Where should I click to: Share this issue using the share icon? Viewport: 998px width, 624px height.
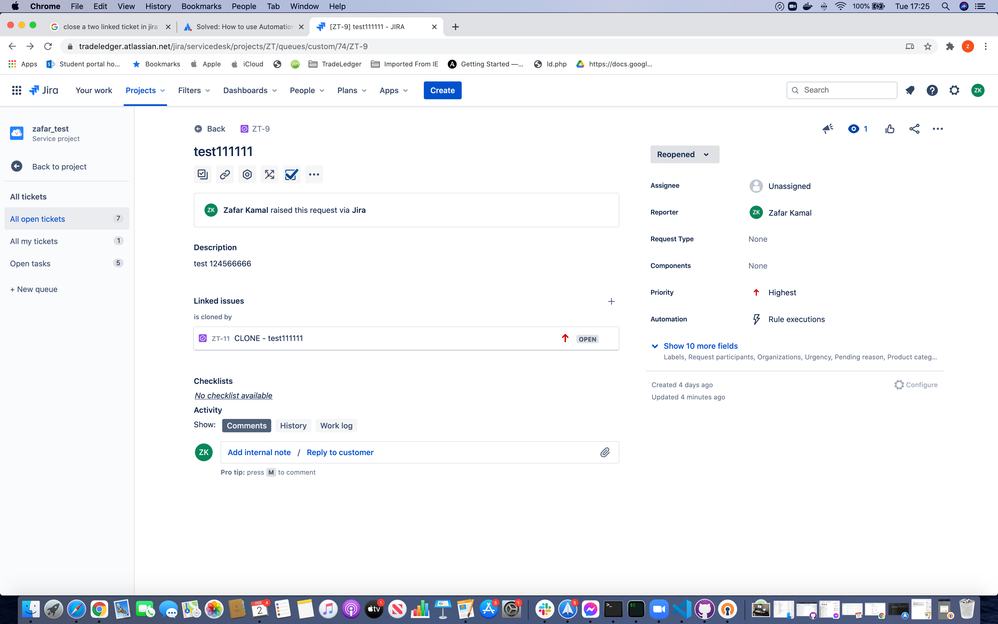[x=913, y=128]
